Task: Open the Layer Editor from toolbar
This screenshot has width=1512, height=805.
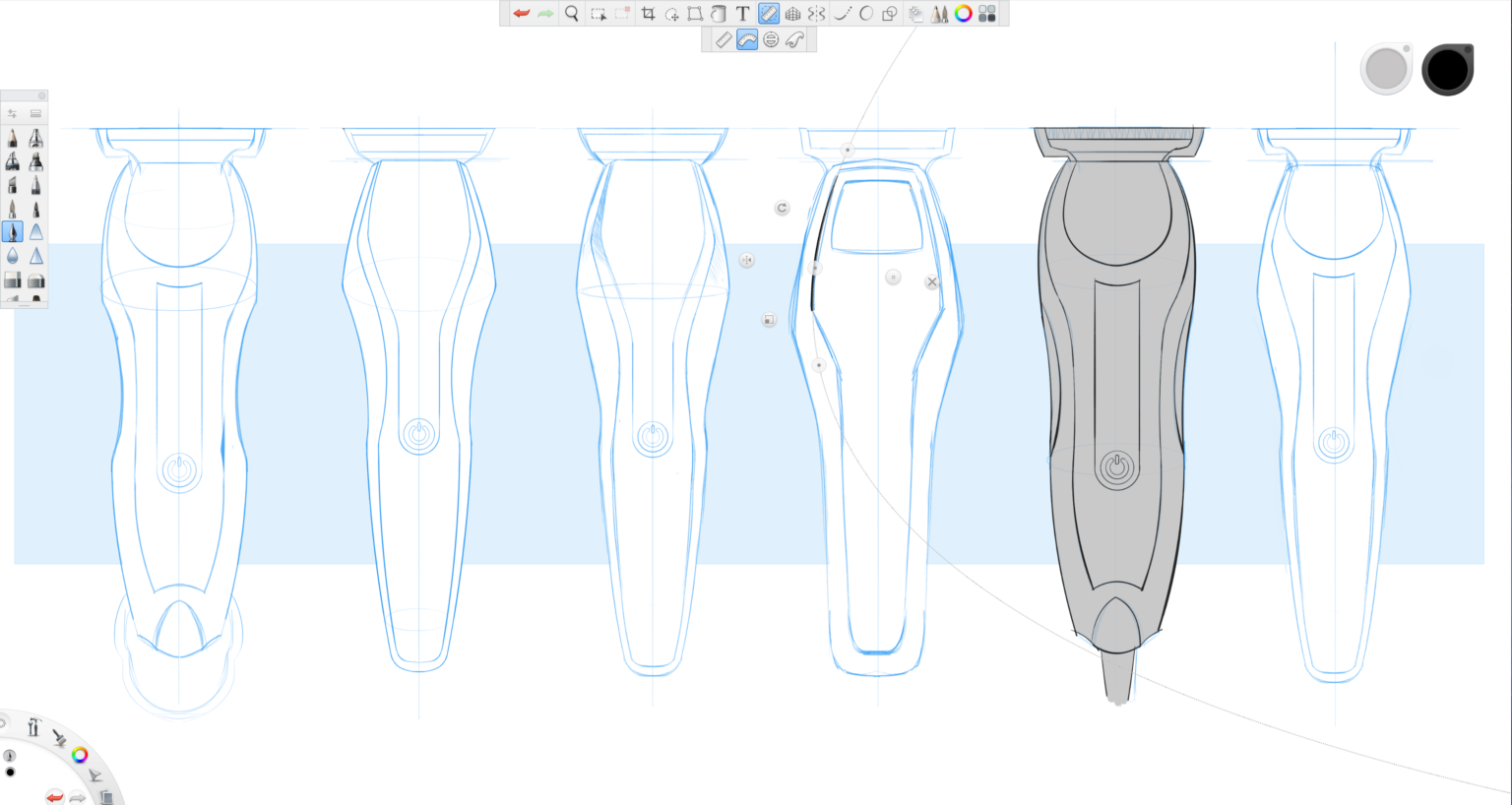Action: pos(915,14)
